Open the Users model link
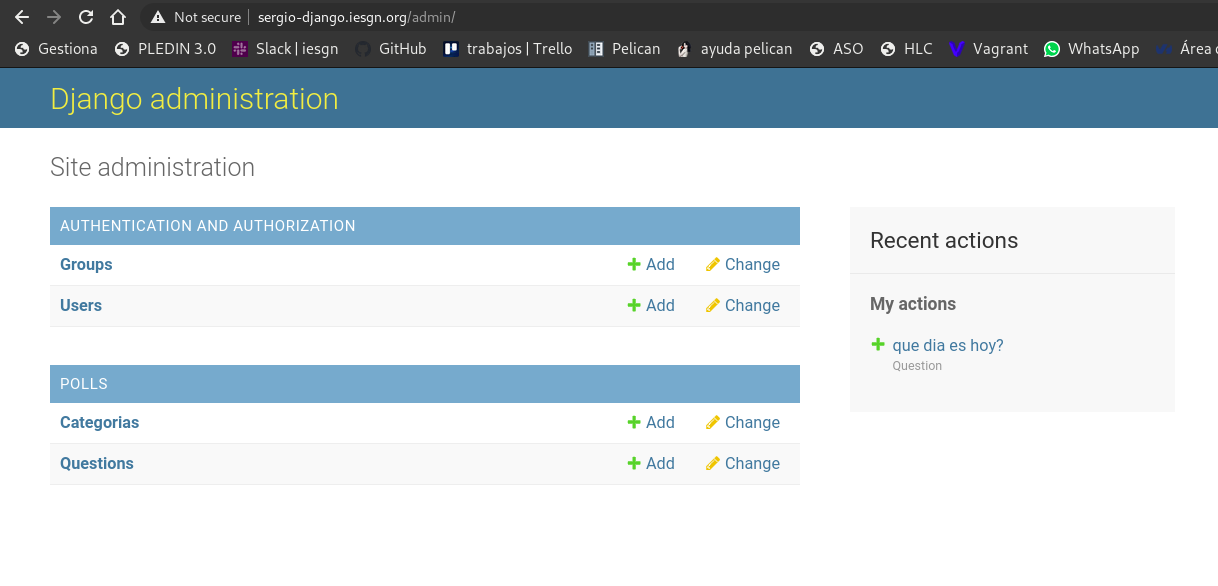The width and height of the screenshot is (1218, 586). click(81, 306)
